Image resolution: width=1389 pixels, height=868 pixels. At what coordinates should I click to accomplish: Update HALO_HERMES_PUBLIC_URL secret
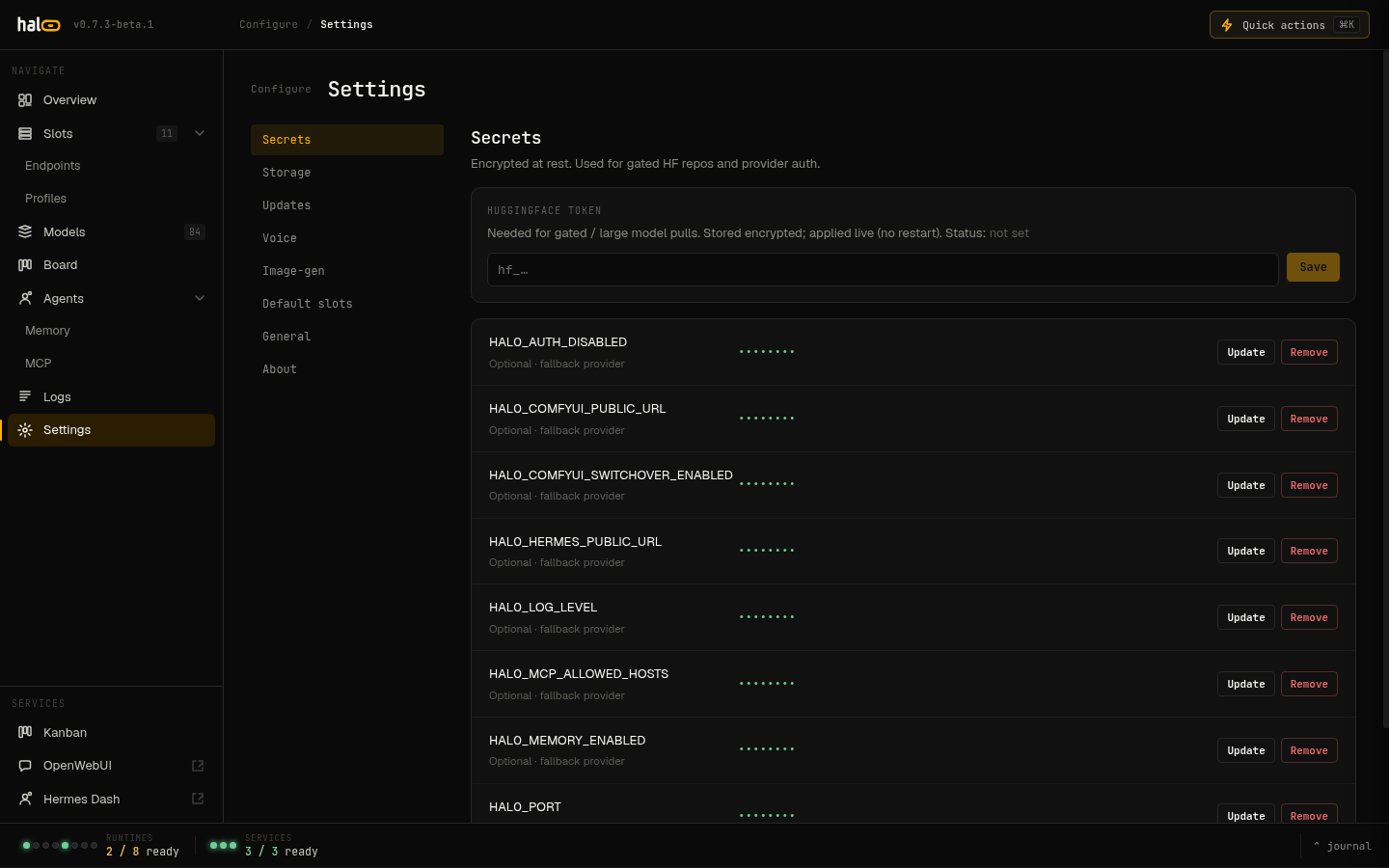point(1246,551)
